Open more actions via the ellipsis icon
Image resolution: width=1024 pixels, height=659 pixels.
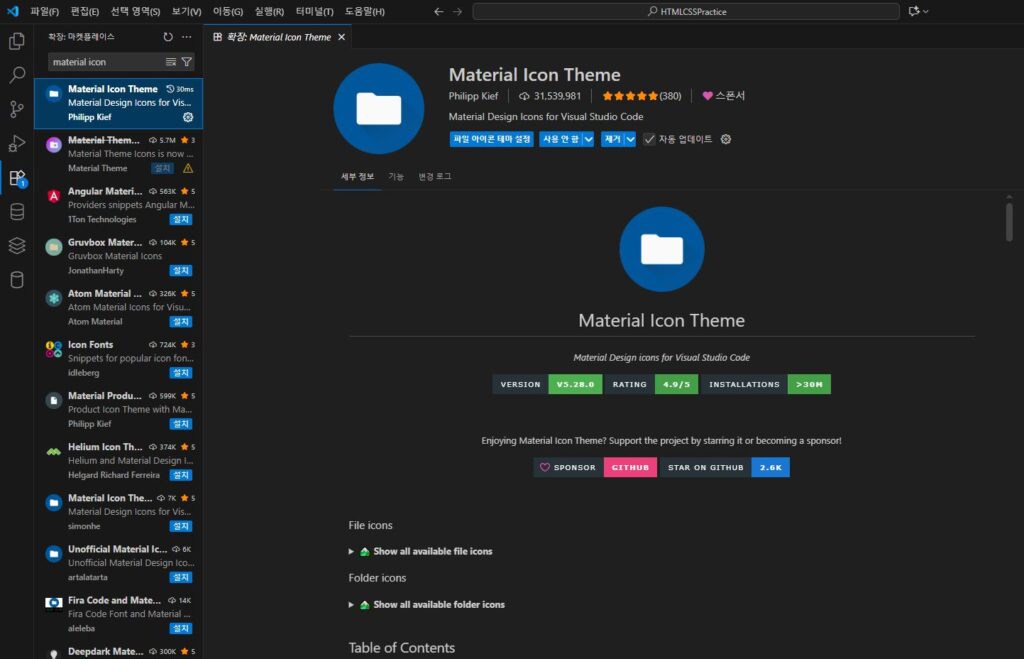click(x=186, y=36)
